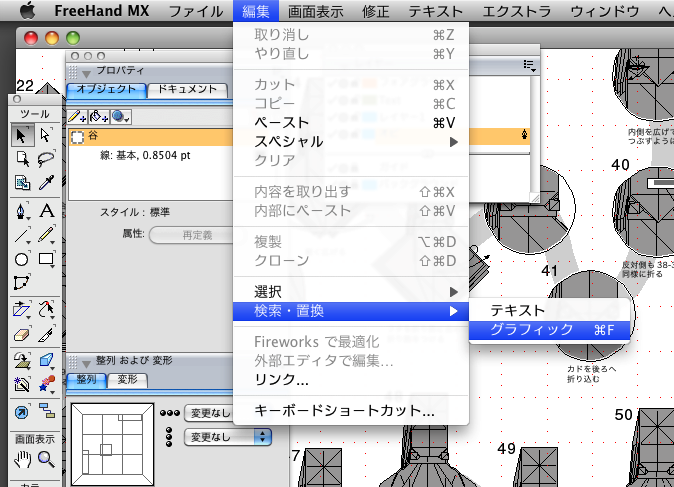Pick the Pencil tool
This screenshot has height=487, width=674.
46,235
